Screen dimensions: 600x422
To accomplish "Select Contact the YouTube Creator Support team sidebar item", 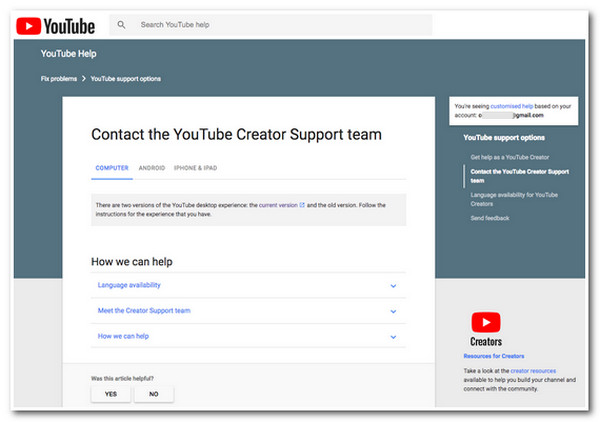I will (520, 176).
